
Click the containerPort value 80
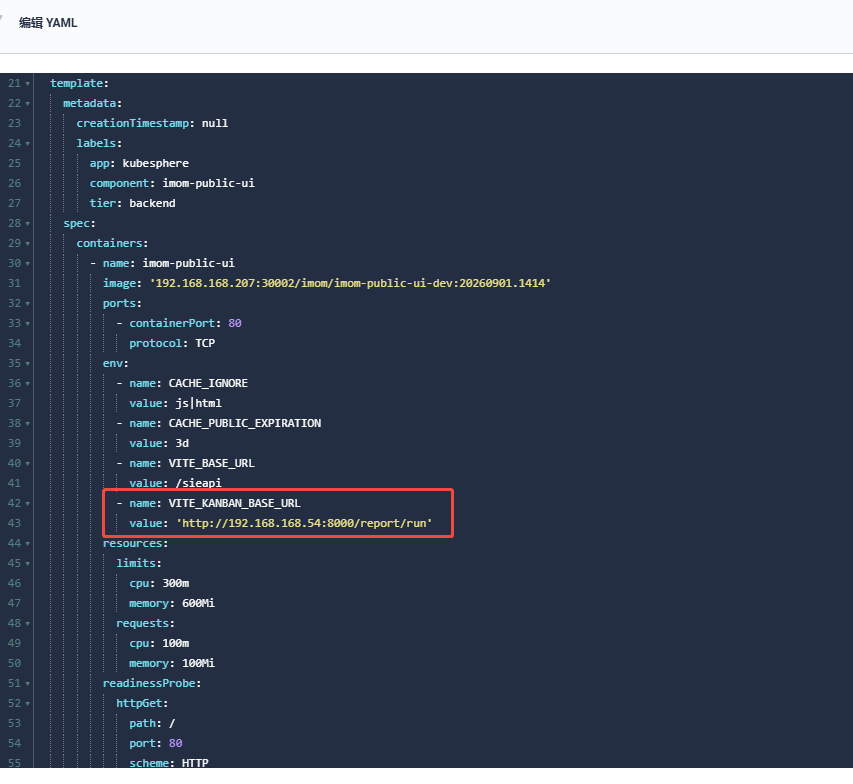235,323
